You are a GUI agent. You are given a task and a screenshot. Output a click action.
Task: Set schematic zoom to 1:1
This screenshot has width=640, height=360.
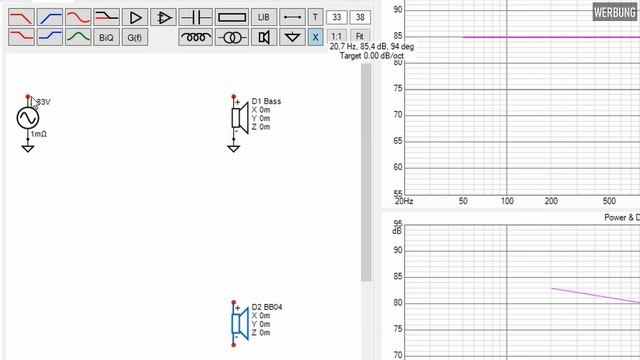click(336, 36)
